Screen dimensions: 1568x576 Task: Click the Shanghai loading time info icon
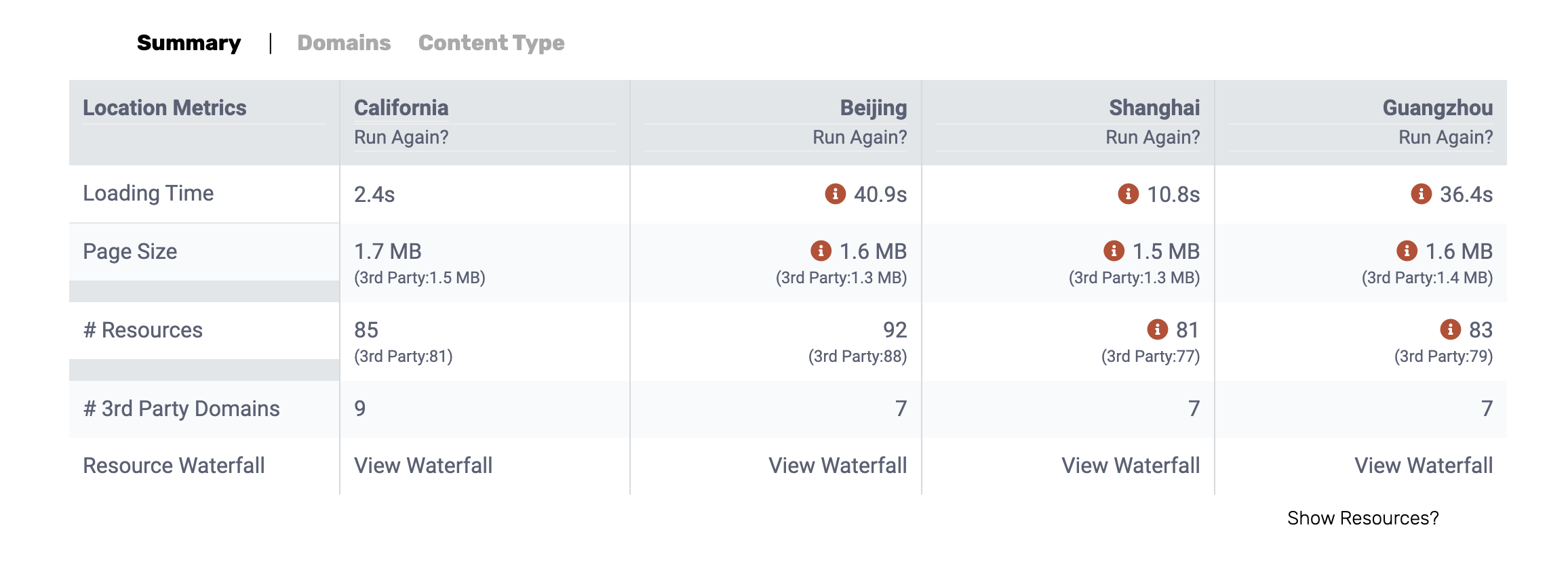tap(1128, 194)
